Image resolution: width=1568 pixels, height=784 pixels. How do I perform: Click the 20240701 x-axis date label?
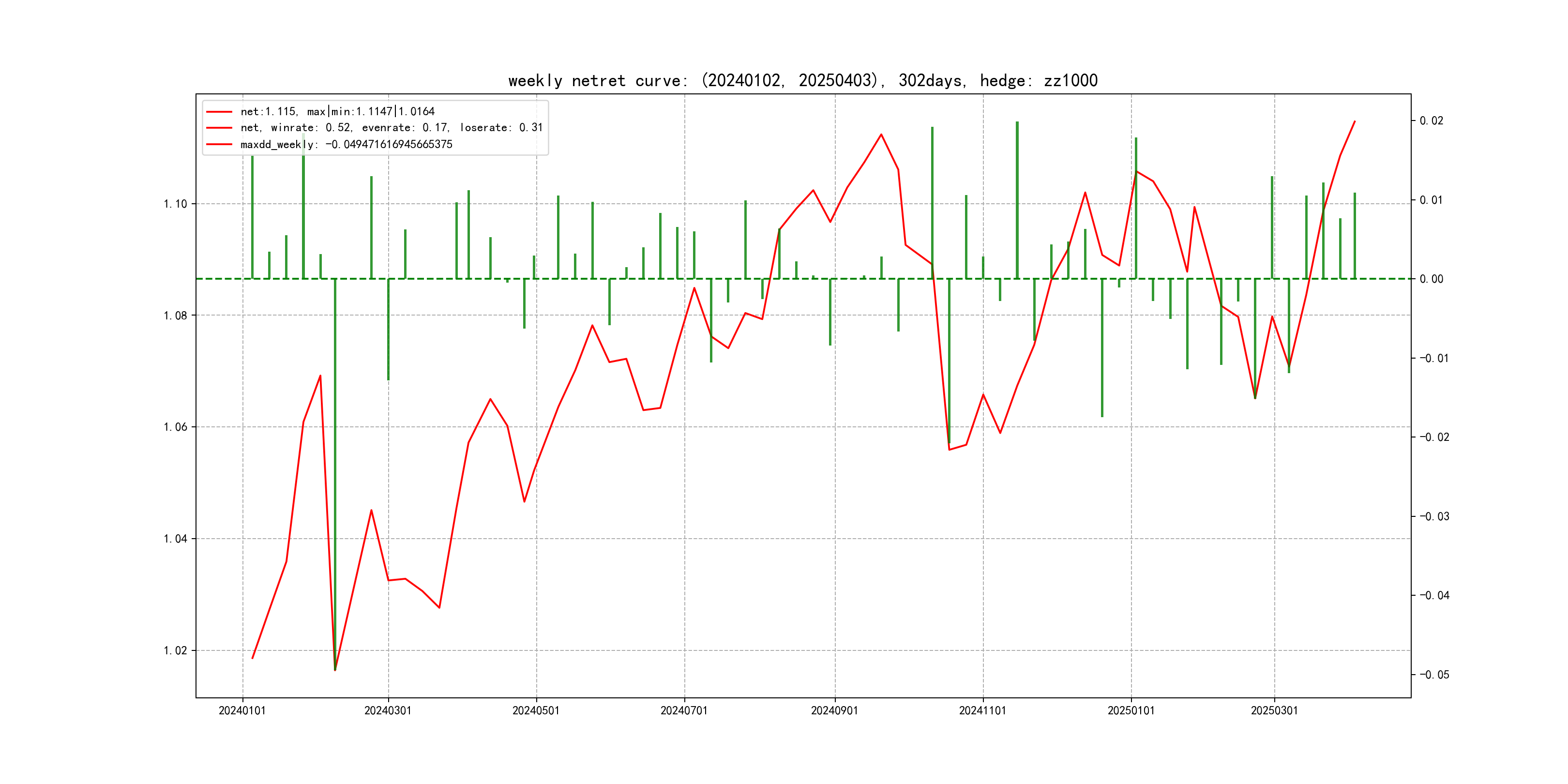[x=684, y=710]
